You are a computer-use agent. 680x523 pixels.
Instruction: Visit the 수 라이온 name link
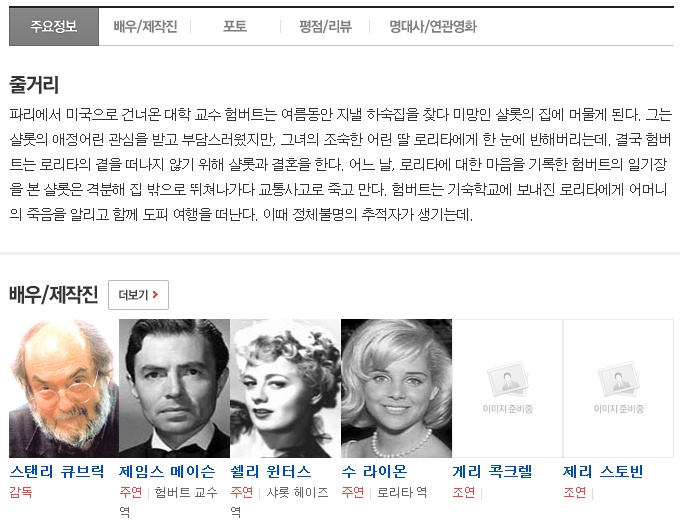pyautogui.click(x=374, y=472)
